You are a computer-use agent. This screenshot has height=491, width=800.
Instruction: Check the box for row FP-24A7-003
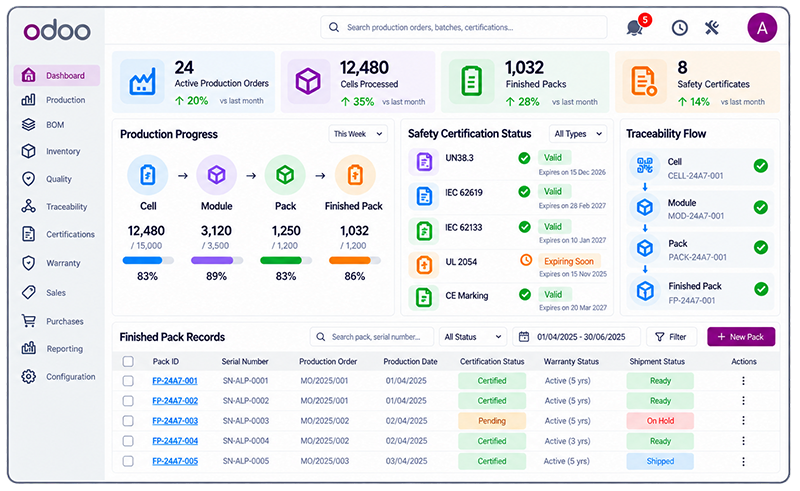tap(128, 421)
